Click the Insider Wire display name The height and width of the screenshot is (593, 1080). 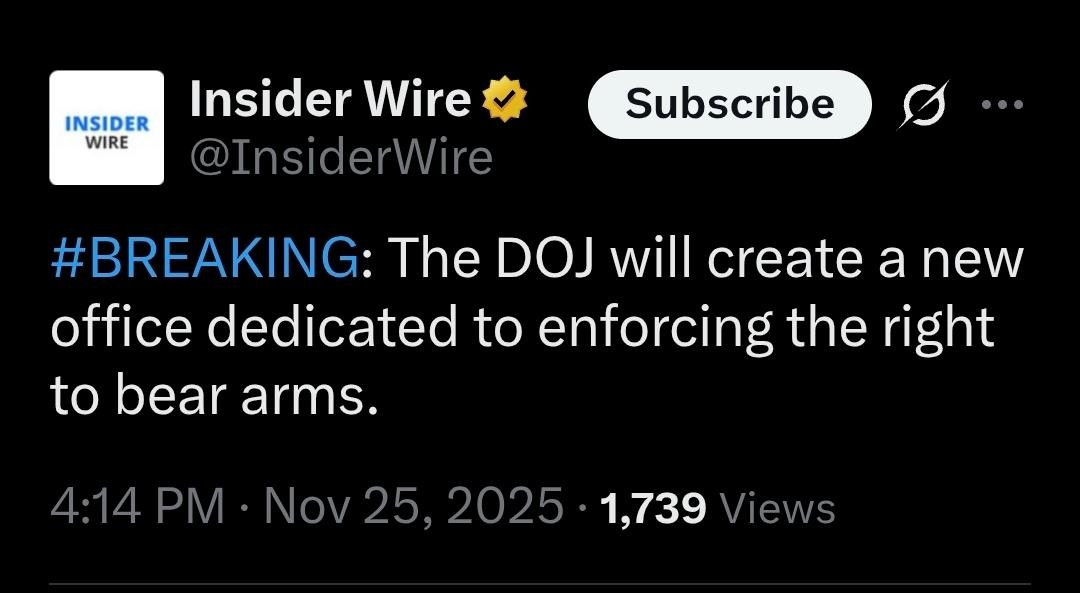tap(330, 98)
